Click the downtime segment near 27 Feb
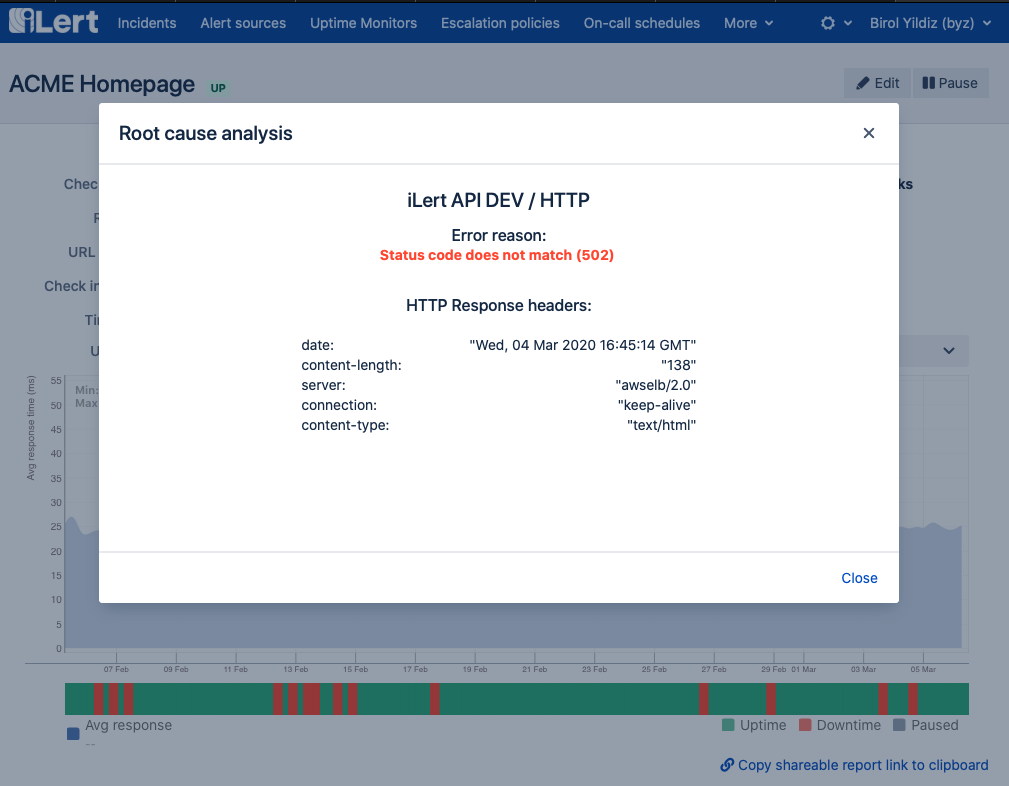The width and height of the screenshot is (1009, 786). point(703,699)
